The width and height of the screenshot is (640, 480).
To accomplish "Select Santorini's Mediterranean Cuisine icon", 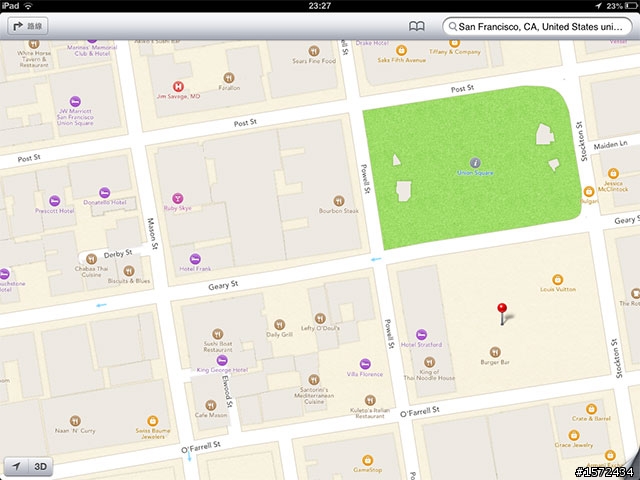I will click(314, 380).
